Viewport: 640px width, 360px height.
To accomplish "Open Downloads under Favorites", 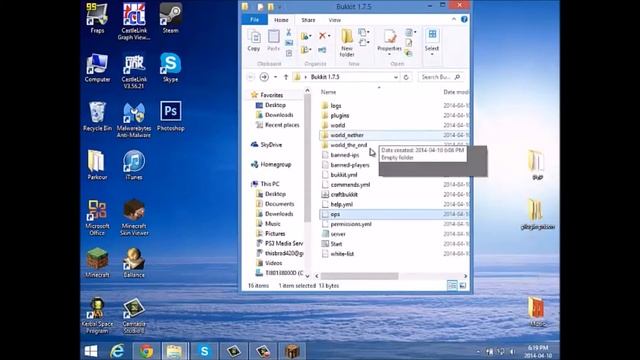I will (x=279, y=115).
